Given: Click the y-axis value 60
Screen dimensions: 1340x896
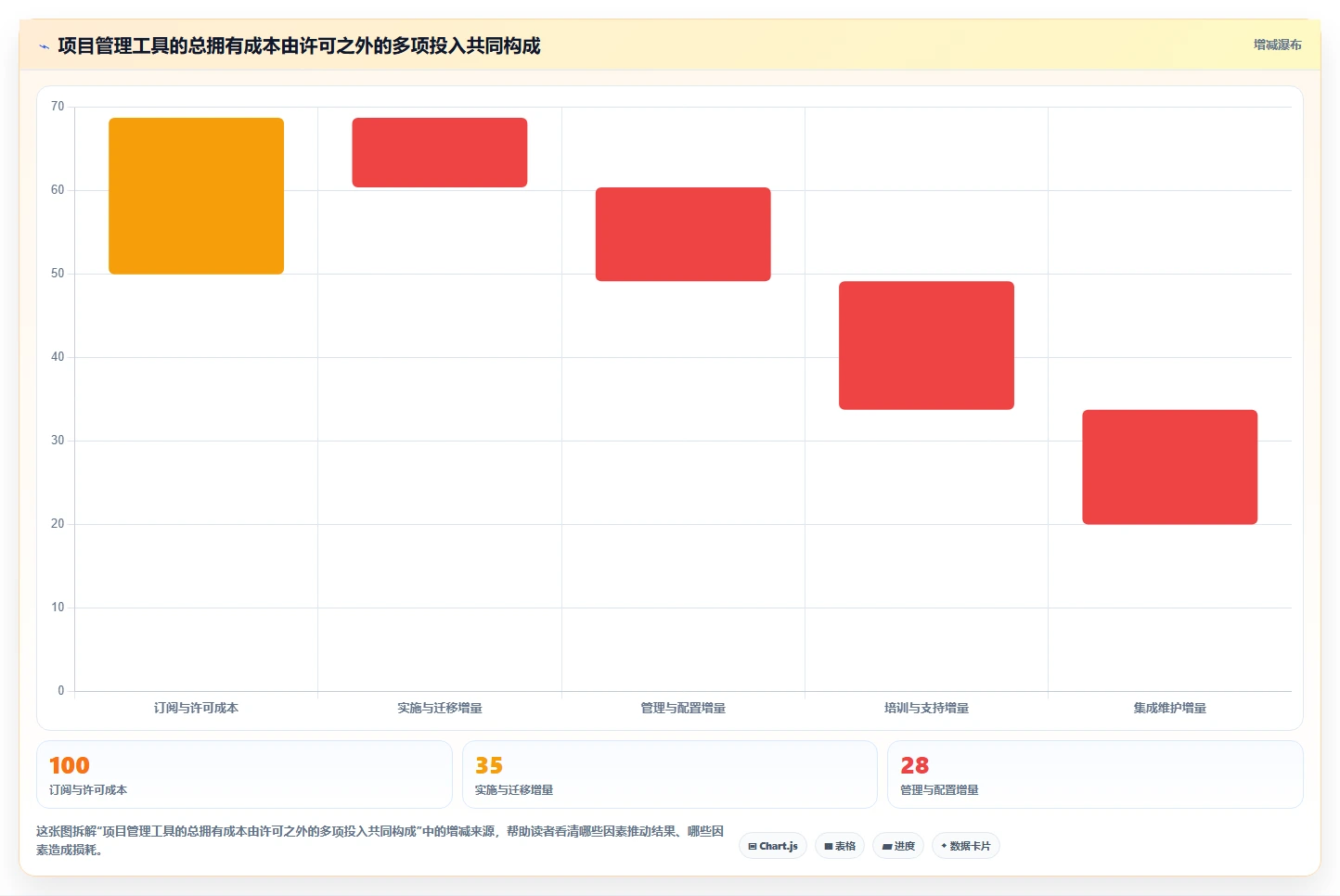Looking at the screenshot, I should pos(58,190).
